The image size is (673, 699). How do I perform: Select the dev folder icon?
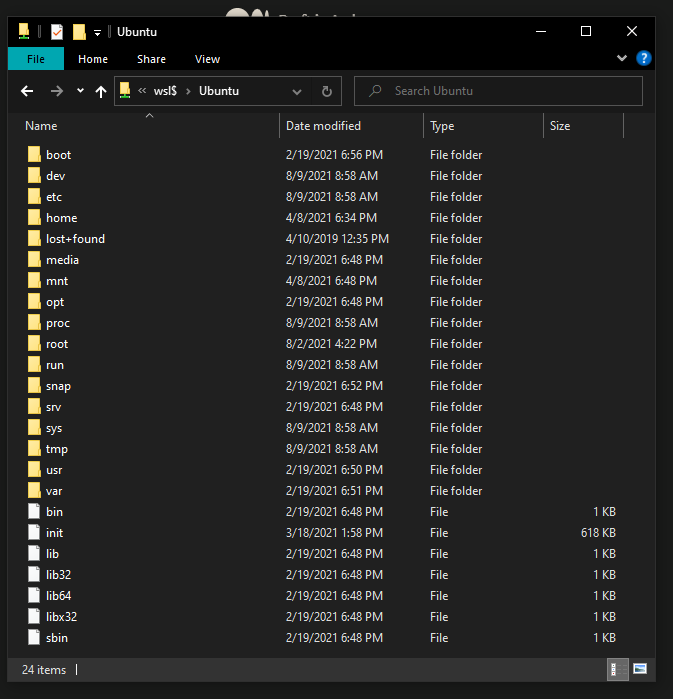pyautogui.click(x=34, y=175)
